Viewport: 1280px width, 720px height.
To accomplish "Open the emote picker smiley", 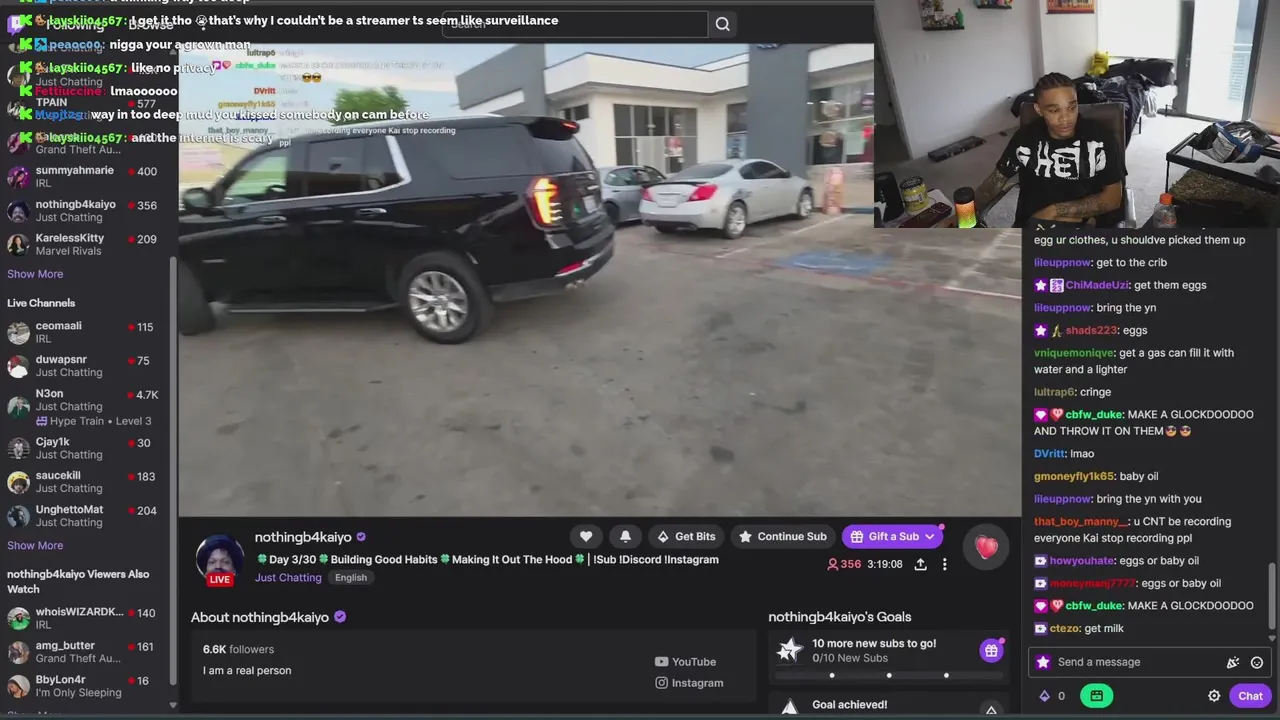I will pyautogui.click(x=1257, y=662).
